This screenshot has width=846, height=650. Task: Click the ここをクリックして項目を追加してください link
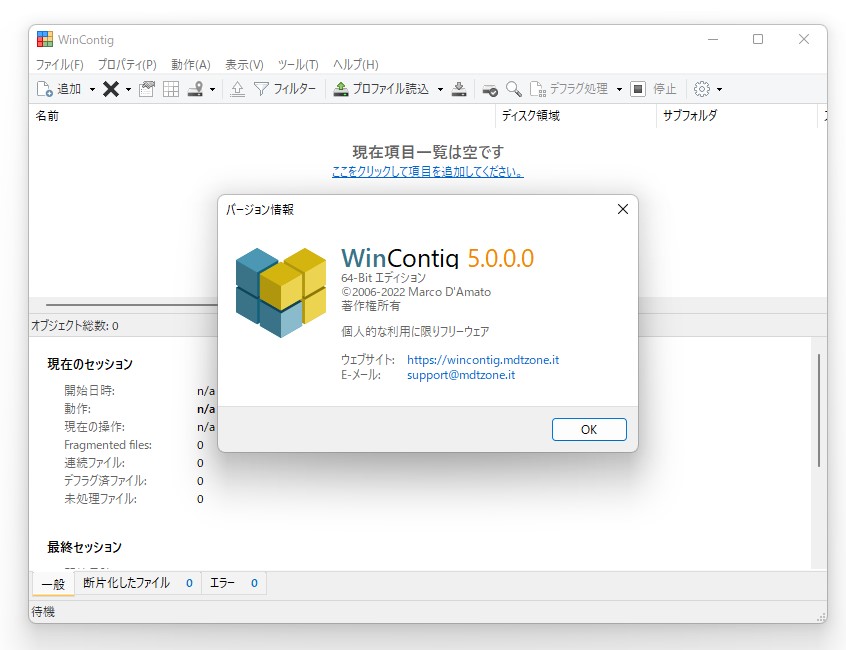[x=427, y=172]
